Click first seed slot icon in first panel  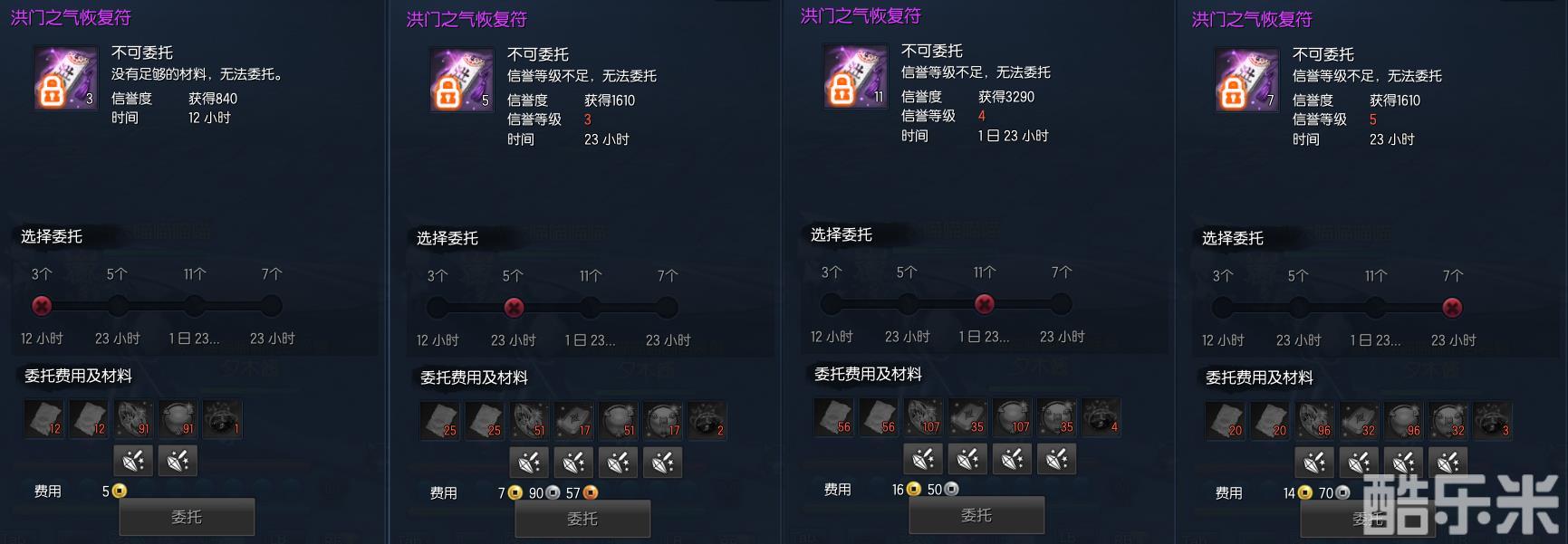coord(133,461)
